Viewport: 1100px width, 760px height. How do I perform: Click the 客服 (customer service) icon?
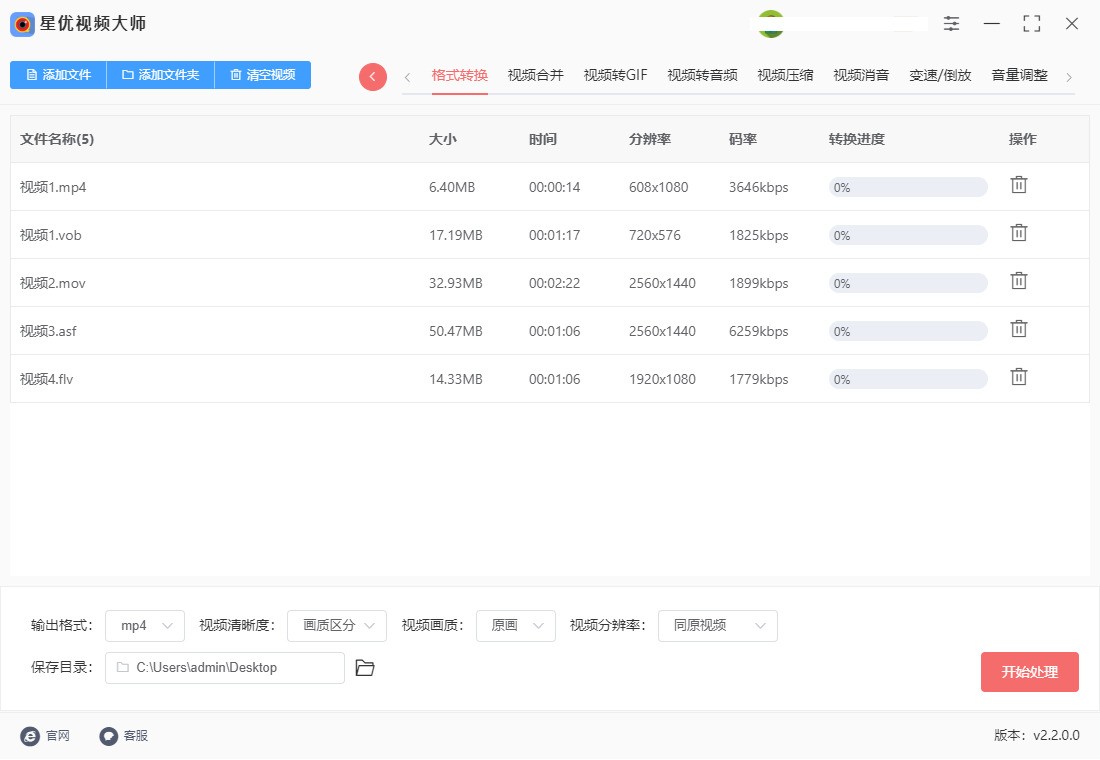coord(108,736)
